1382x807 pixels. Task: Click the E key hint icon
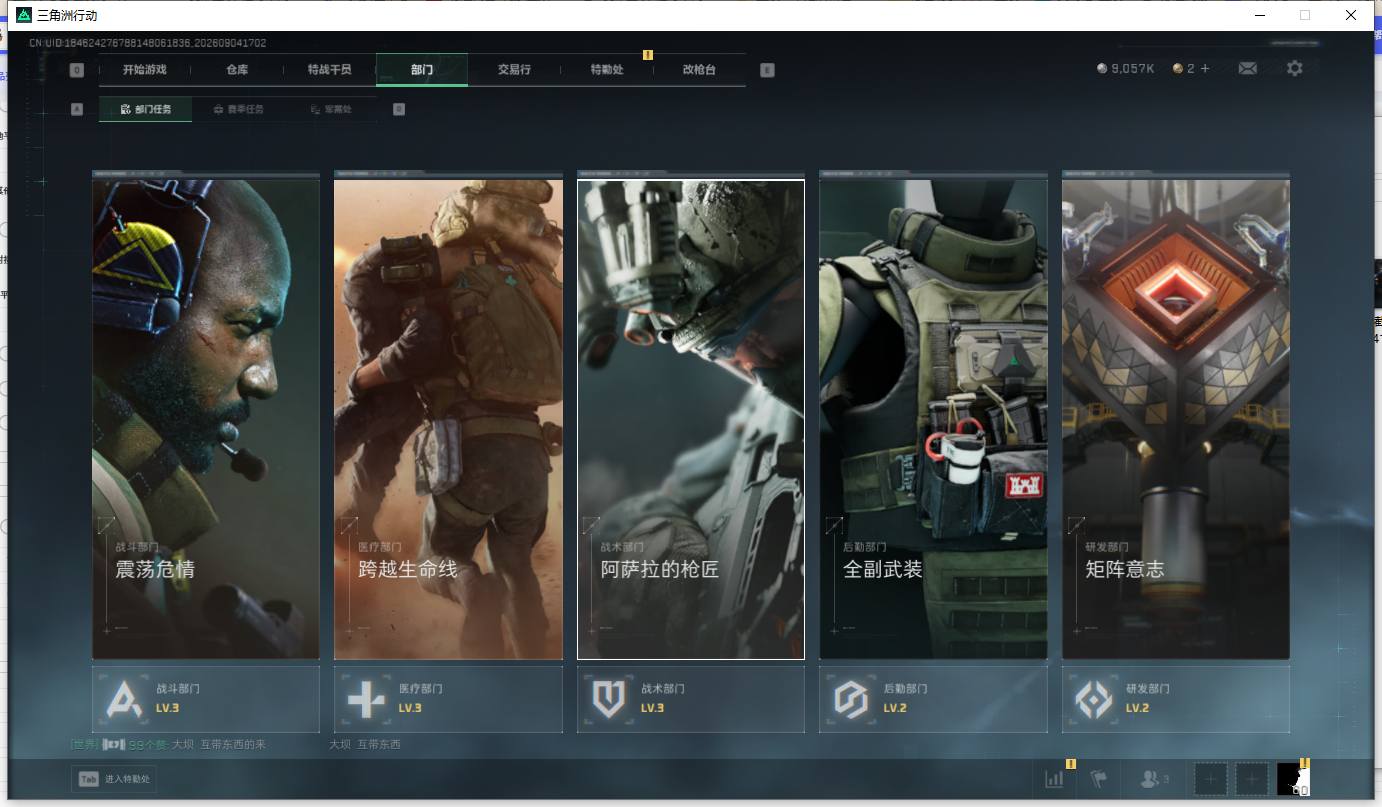point(767,70)
